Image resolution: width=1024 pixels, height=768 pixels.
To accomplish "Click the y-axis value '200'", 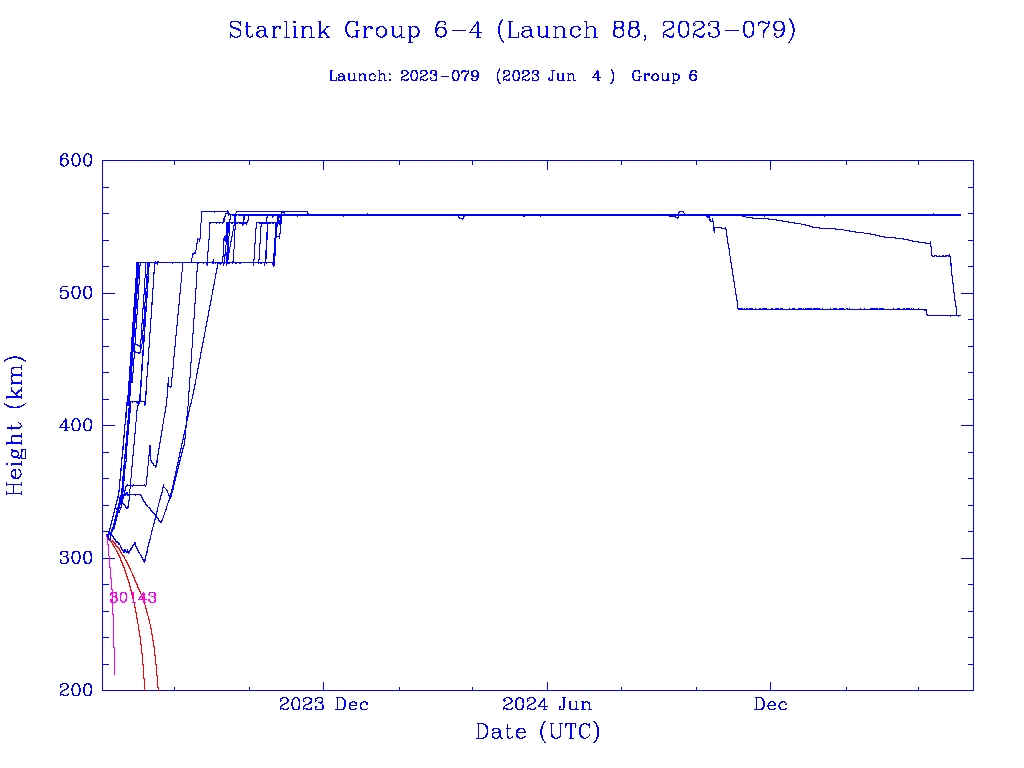I will (x=76, y=690).
